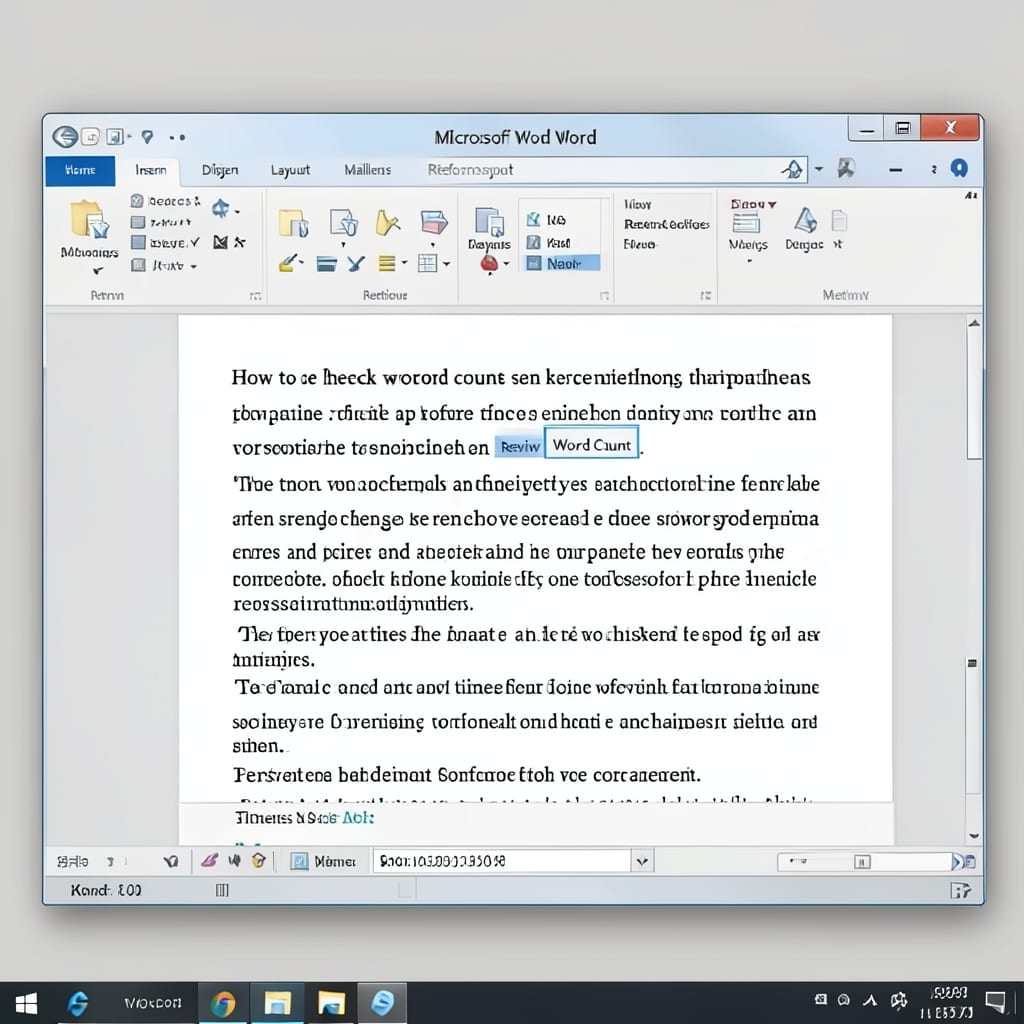Click the stacked pages icon in ribbon

click(489, 221)
